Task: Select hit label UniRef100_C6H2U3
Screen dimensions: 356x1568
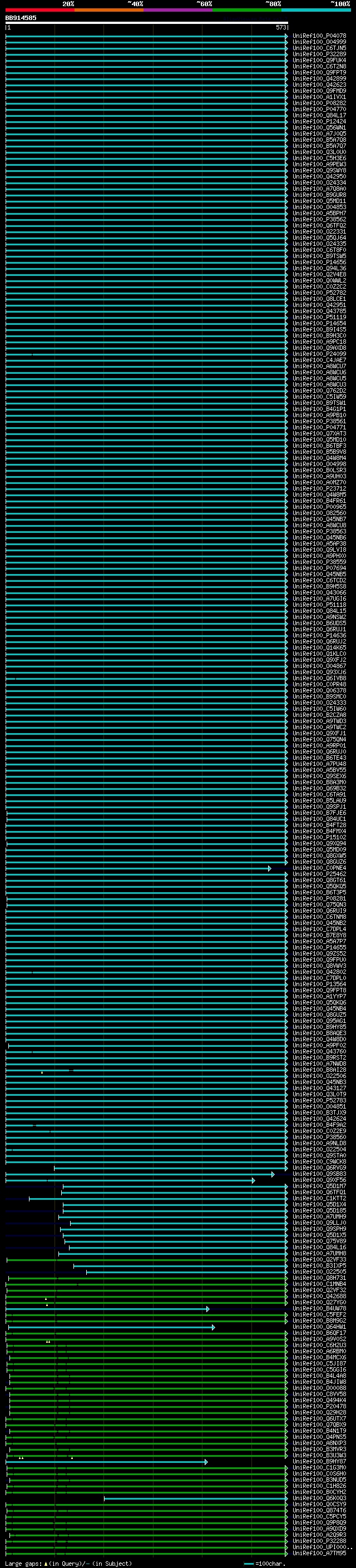Action: click(x=319, y=1344)
